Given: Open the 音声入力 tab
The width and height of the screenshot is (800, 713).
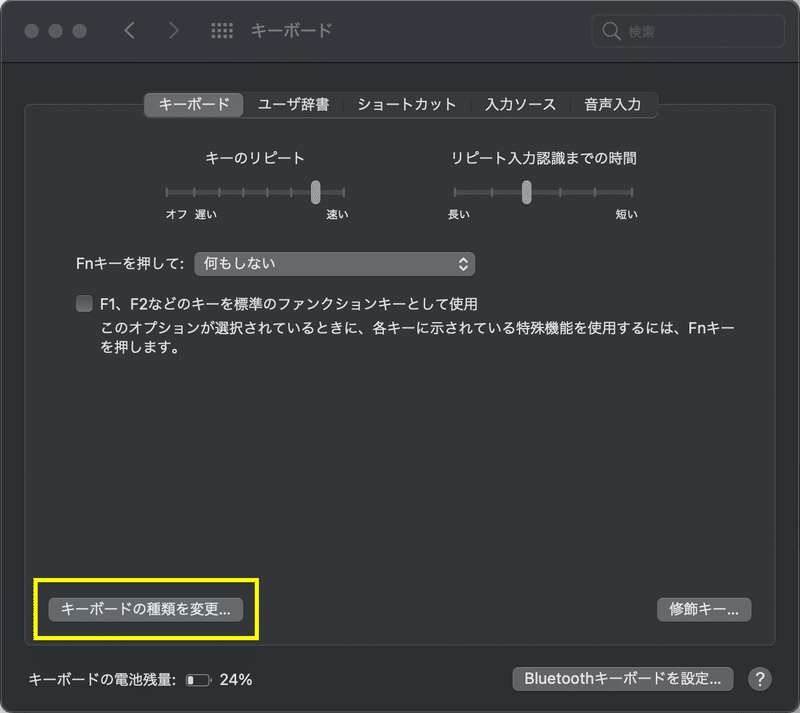Looking at the screenshot, I should tap(613, 105).
